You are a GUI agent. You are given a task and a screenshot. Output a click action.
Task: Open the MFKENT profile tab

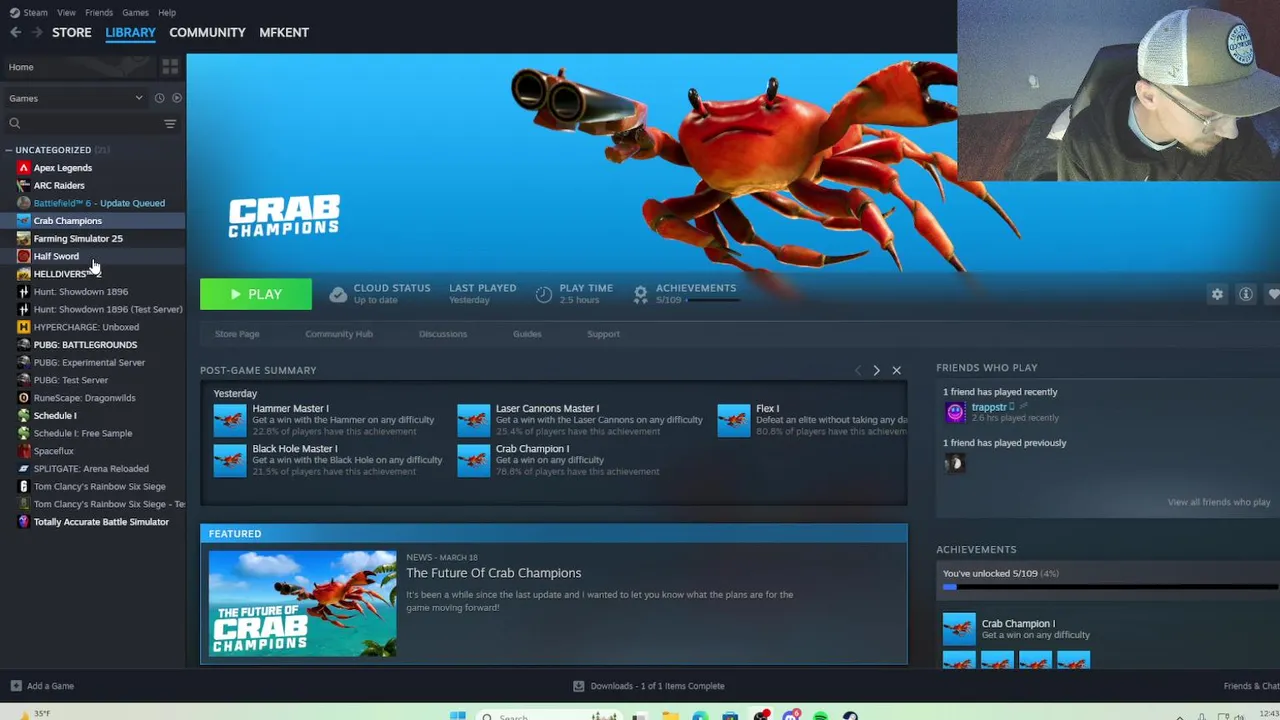(284, 32)
